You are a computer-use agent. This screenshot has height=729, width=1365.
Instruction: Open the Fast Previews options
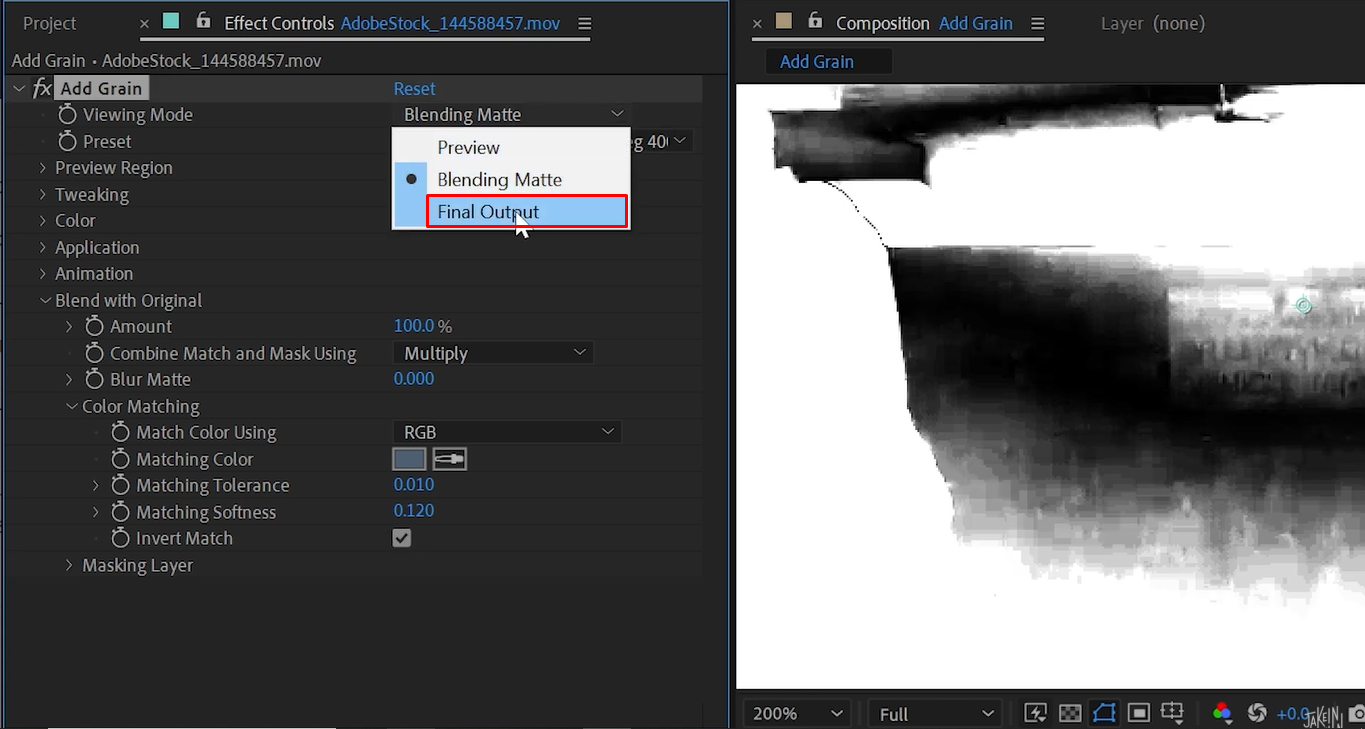pos(1035,712)
